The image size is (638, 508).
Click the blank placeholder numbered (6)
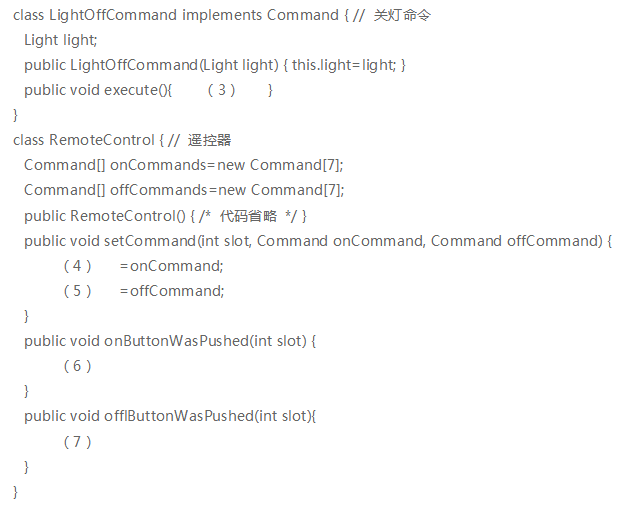click(x=77, y=366)
